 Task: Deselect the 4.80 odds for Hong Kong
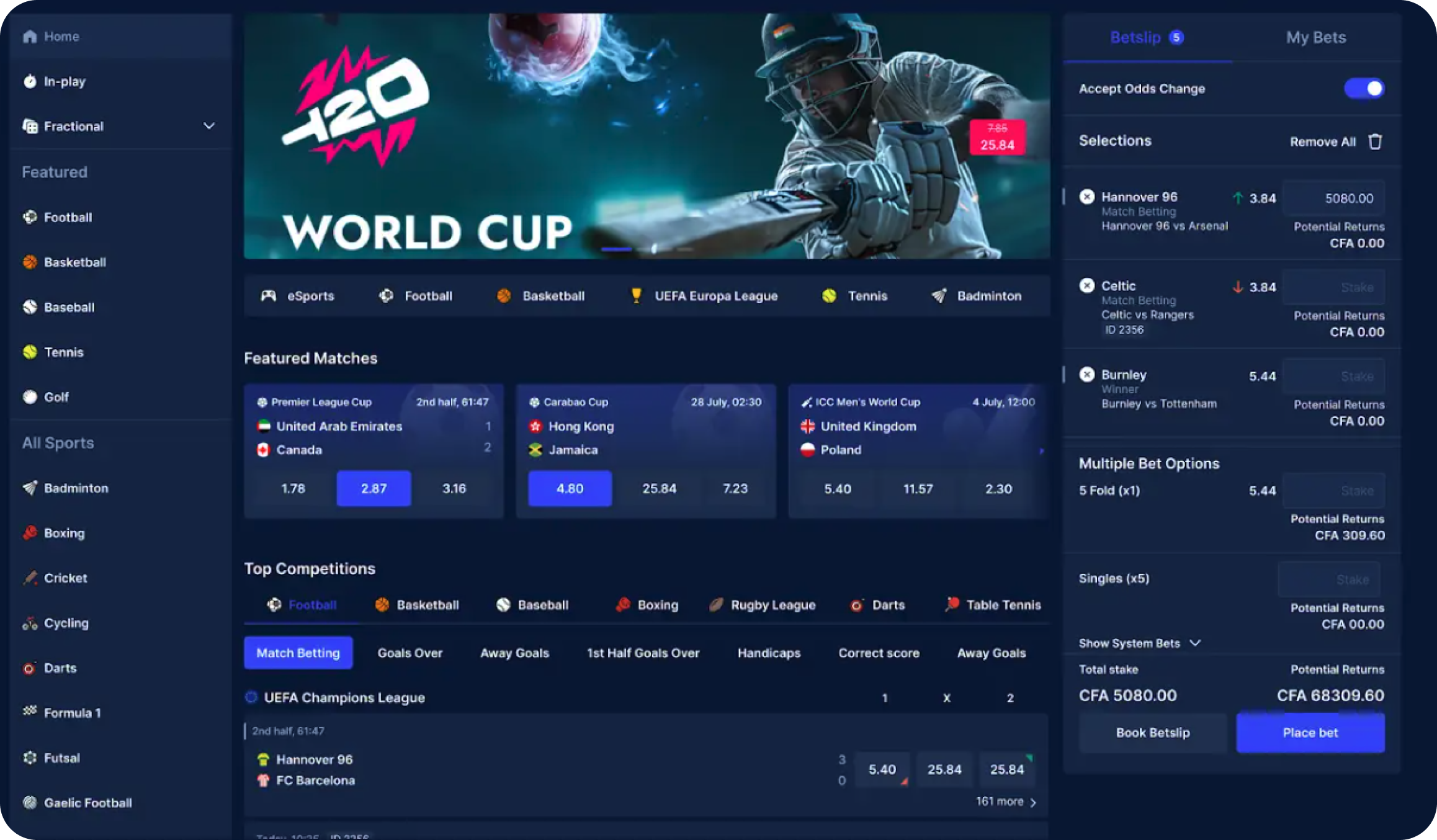coord(570,488)
